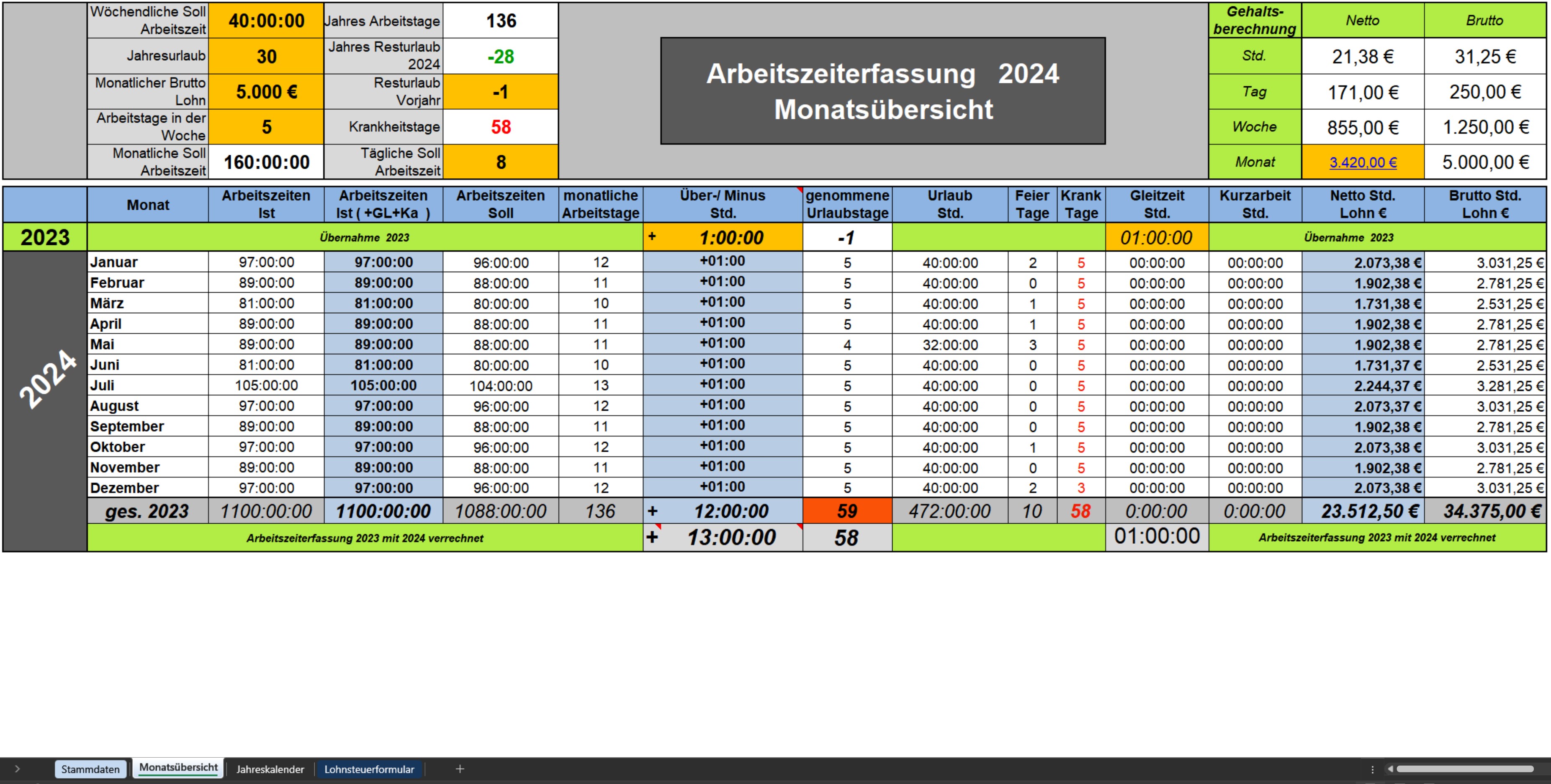Click the 13:00:00 overtime total cell
The image size is (1551, 784).
(x=730, y=537)
